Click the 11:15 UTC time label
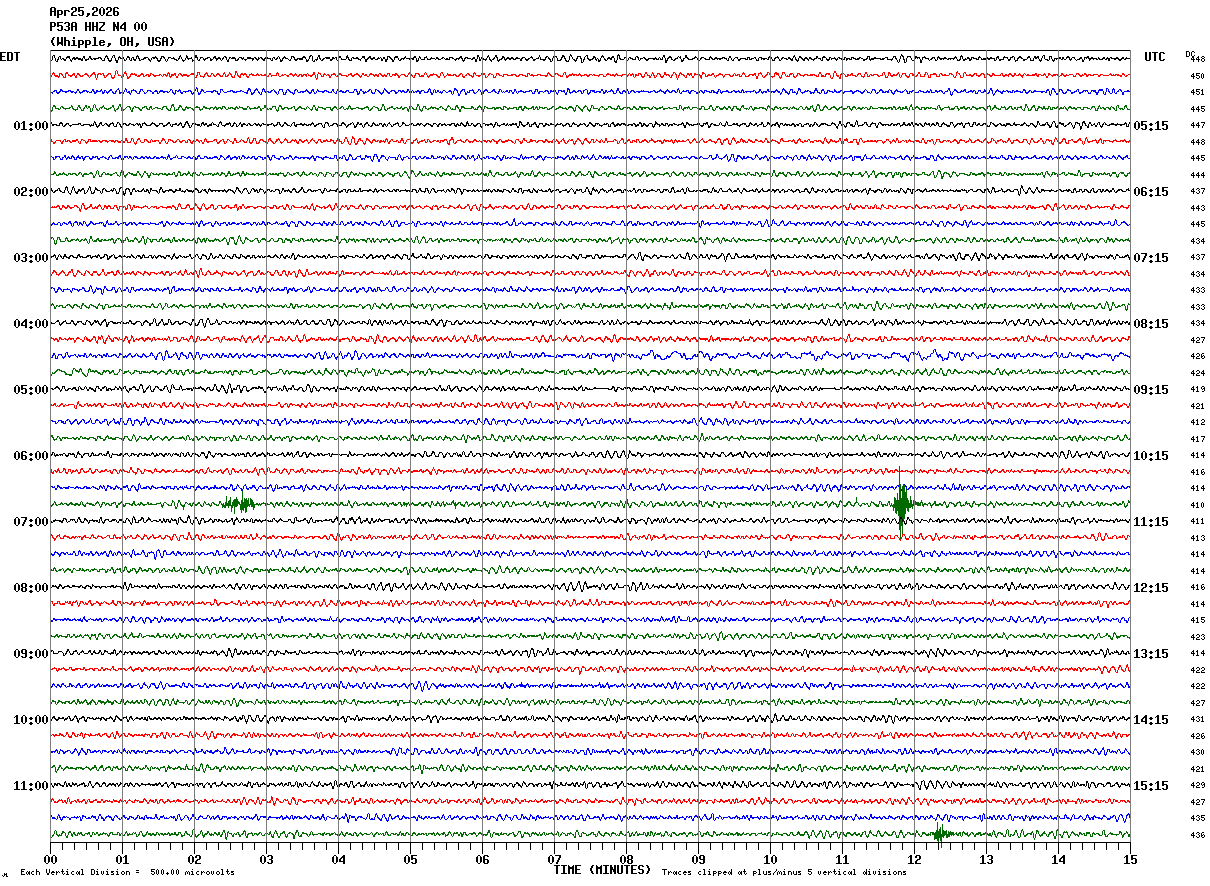The image size is (1210, 886). [1151, 522]
